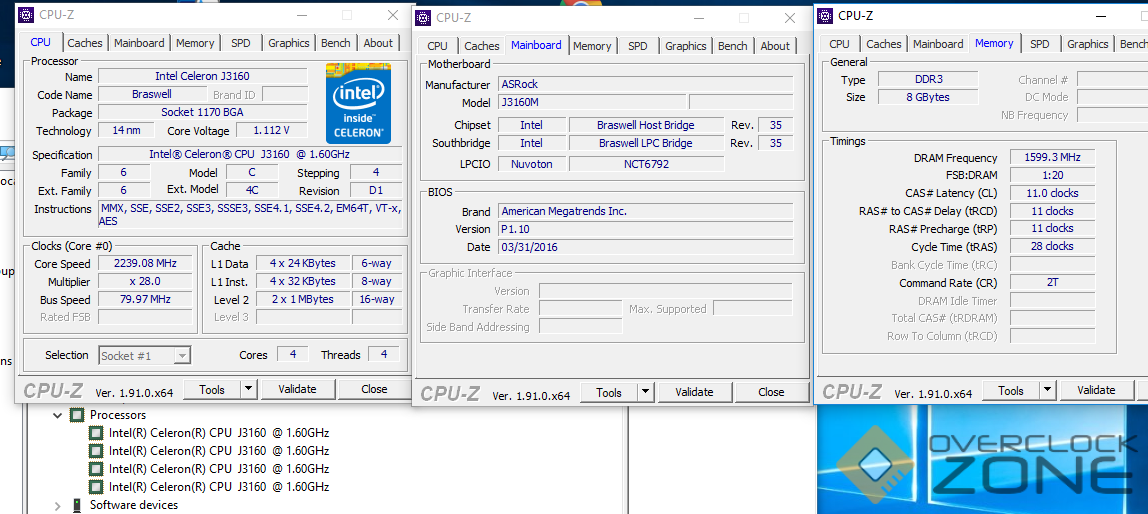Click the CPU-Z title icon in the leftmost window

click(x=26, y=15)
